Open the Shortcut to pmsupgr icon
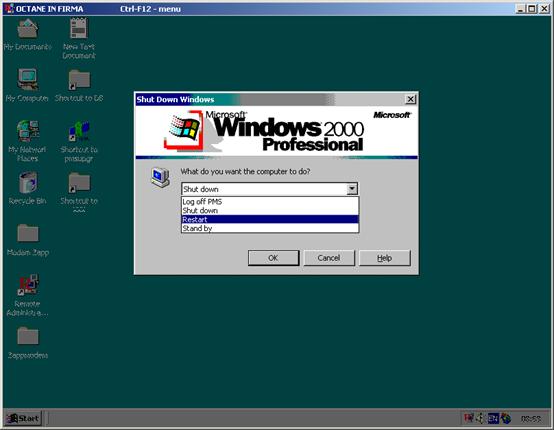554x430 pixels. coord(79,131)
